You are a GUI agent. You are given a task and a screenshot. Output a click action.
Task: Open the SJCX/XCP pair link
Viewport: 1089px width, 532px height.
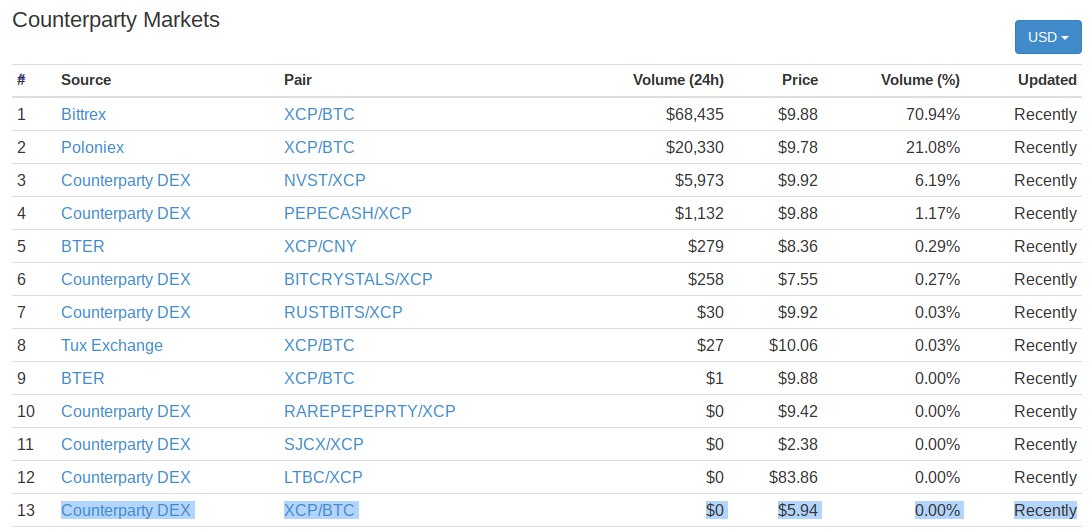324,444
